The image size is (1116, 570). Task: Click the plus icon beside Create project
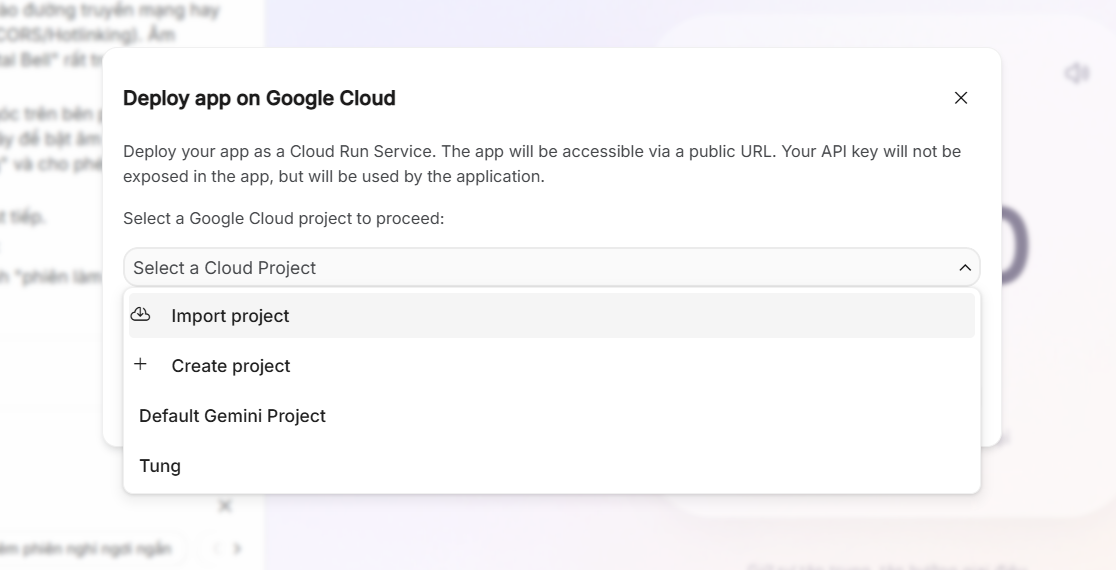click(141, 365)
